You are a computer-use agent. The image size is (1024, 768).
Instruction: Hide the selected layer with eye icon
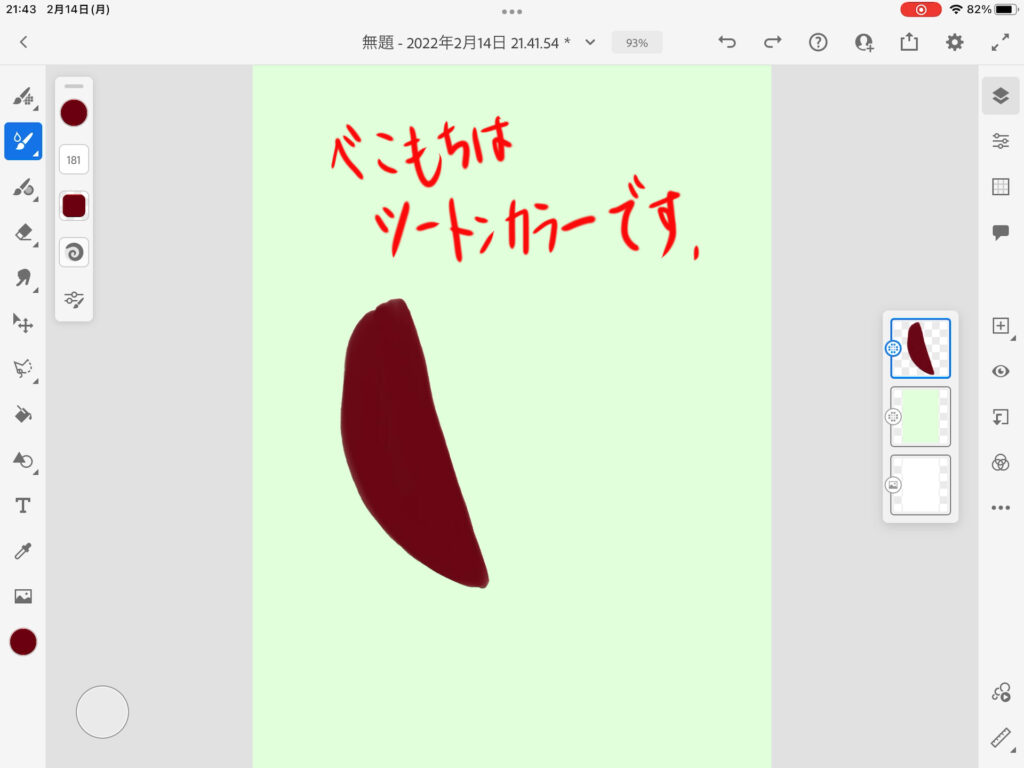1000,371
